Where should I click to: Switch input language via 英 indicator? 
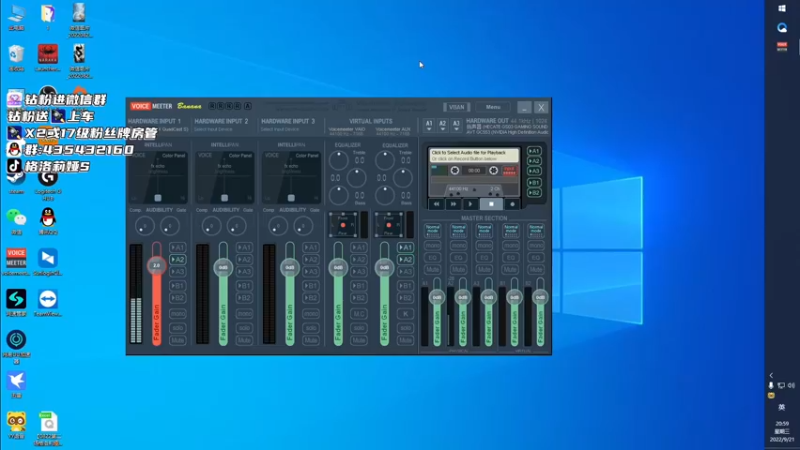pyautogui.click(x=782, y=407)
